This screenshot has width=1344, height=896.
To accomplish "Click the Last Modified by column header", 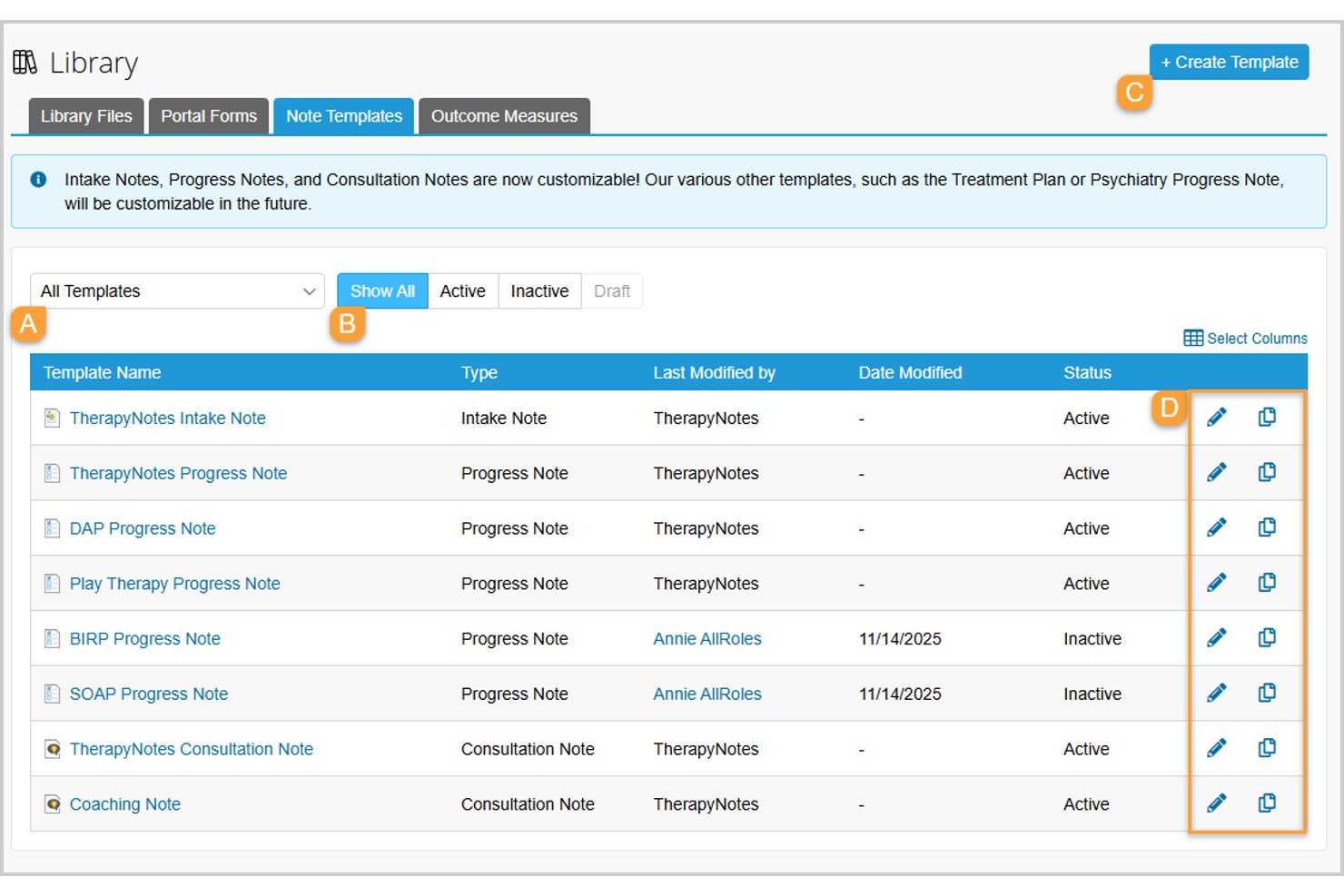I will 715,373.
